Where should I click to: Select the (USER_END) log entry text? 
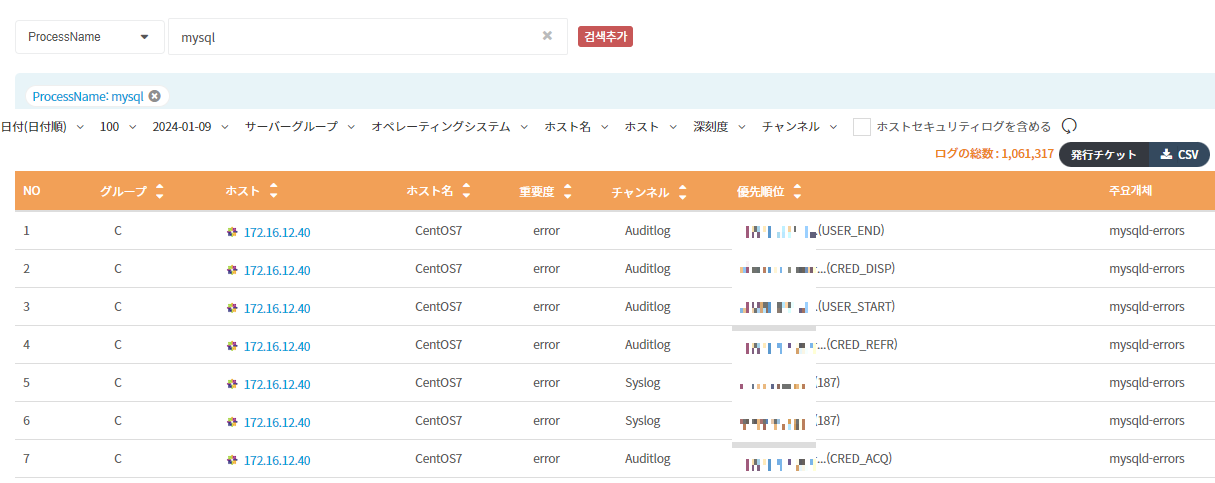tap(852, 230)
